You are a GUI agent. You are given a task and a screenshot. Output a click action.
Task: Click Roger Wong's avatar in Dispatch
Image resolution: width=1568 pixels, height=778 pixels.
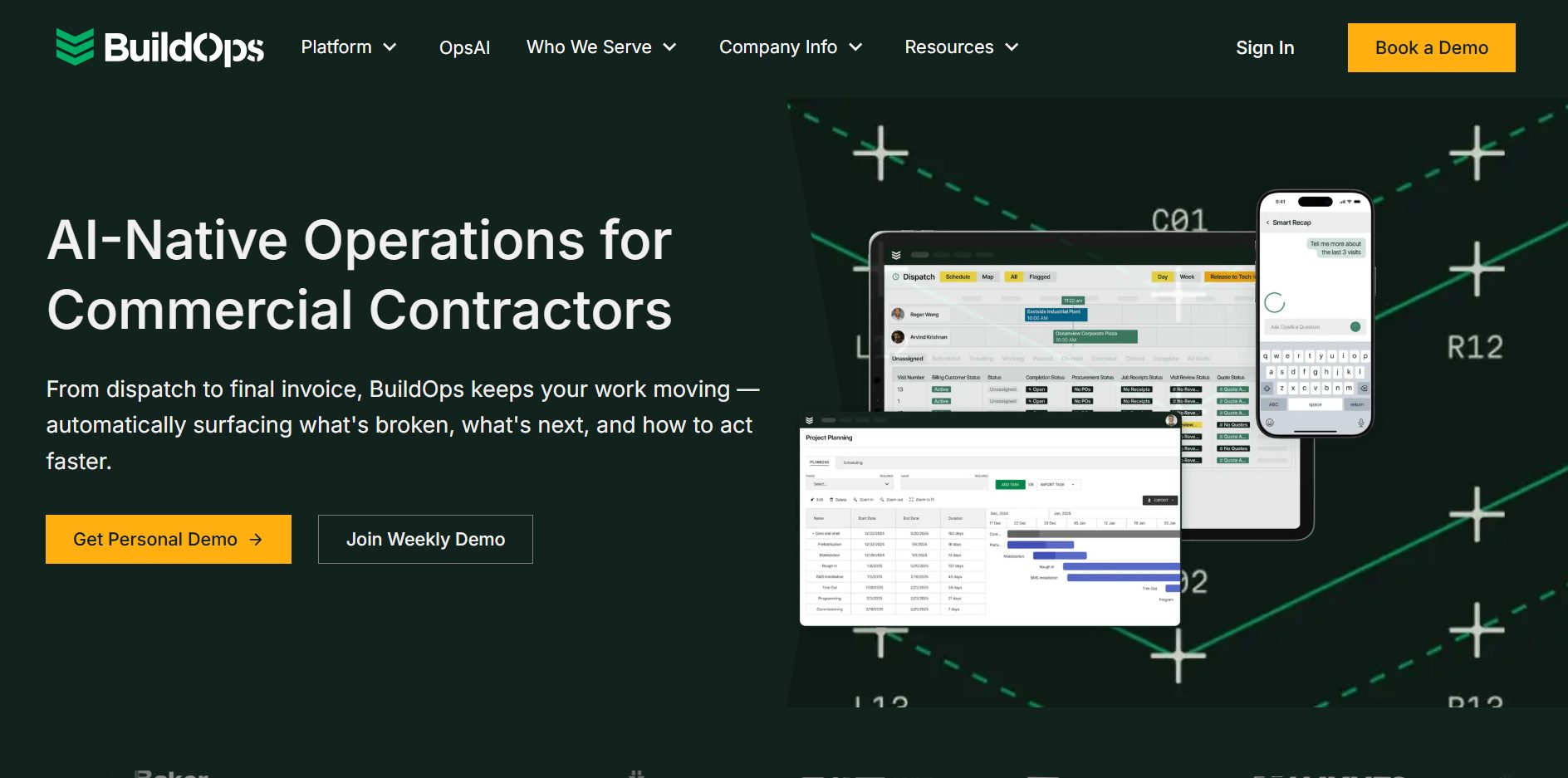click(898, 315)
